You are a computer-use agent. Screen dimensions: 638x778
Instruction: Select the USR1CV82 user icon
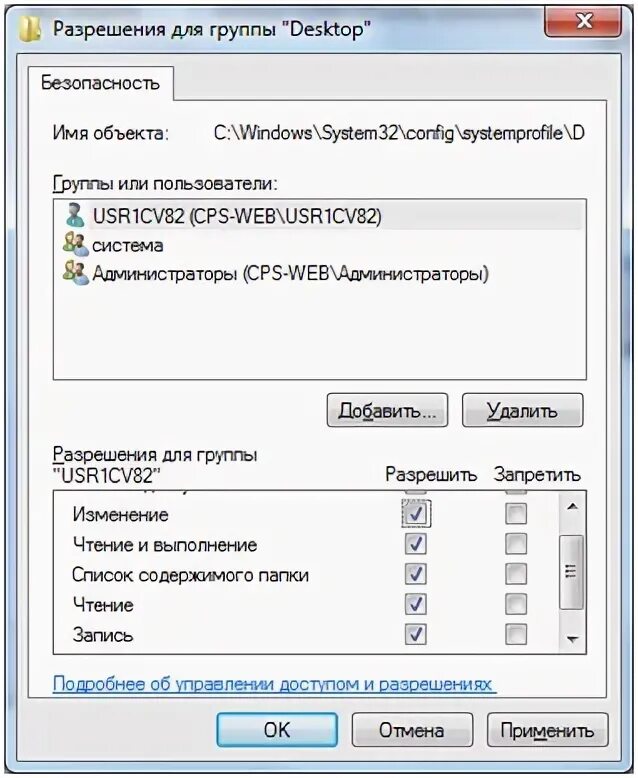point(75,215)
